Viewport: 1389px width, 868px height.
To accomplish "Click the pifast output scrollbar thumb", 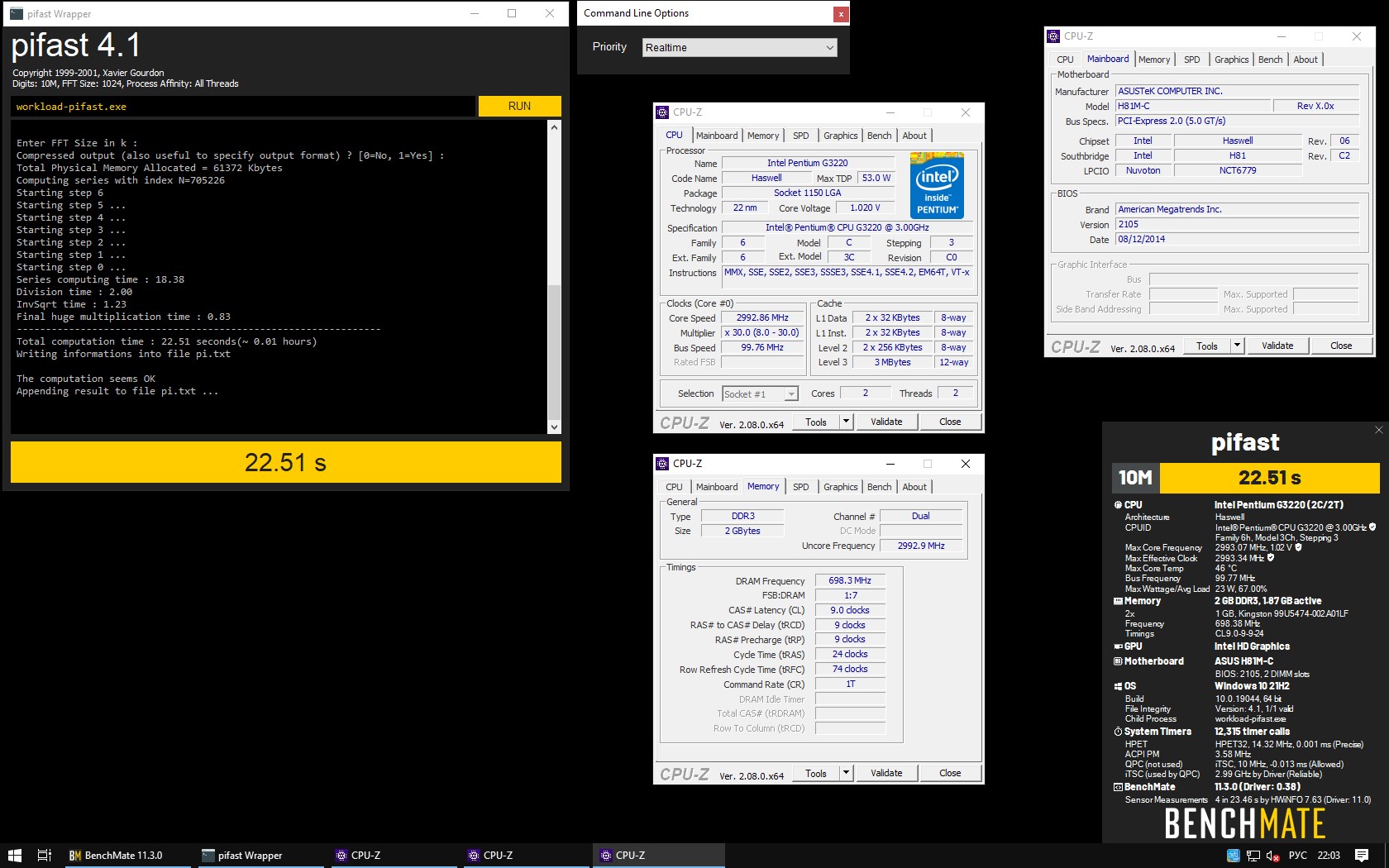I will click(x=554, y=351).
